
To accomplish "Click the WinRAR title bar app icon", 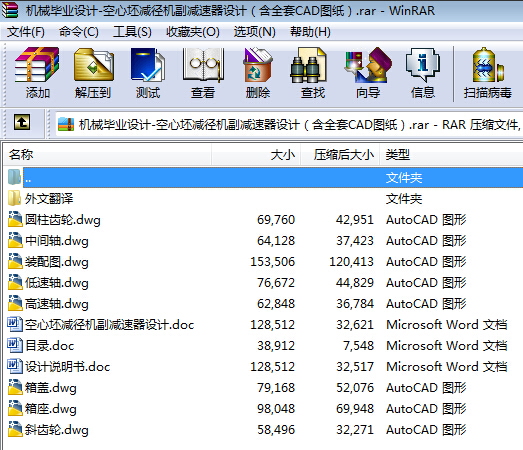I will point(9,10).
